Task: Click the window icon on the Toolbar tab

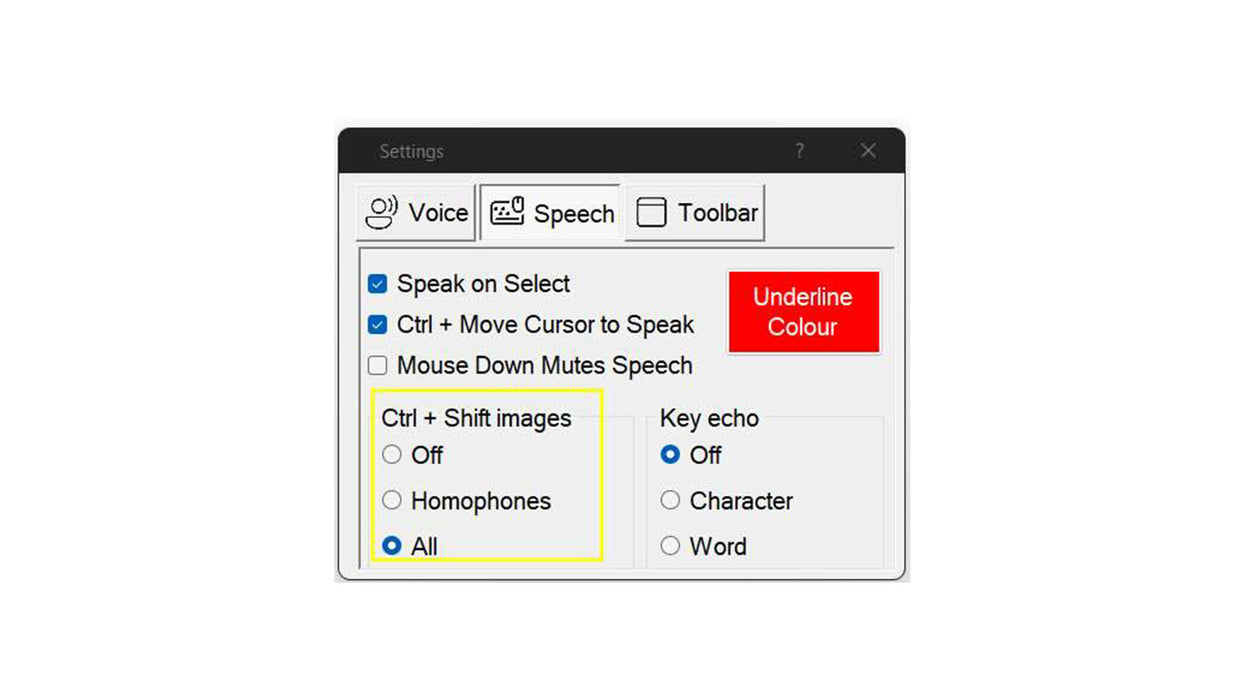Action: 651,212
